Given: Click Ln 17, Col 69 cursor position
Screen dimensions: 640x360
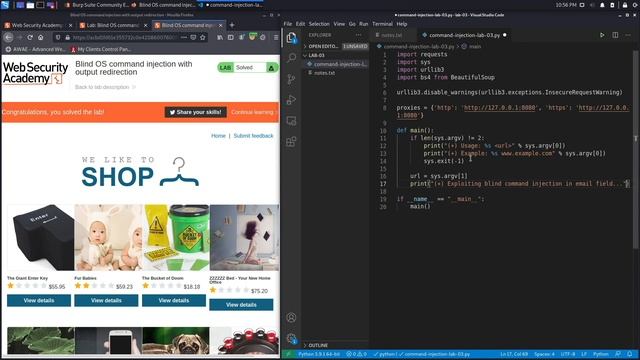Looking at the screenshot, I should pyautogui.click(x=514, y=354).
